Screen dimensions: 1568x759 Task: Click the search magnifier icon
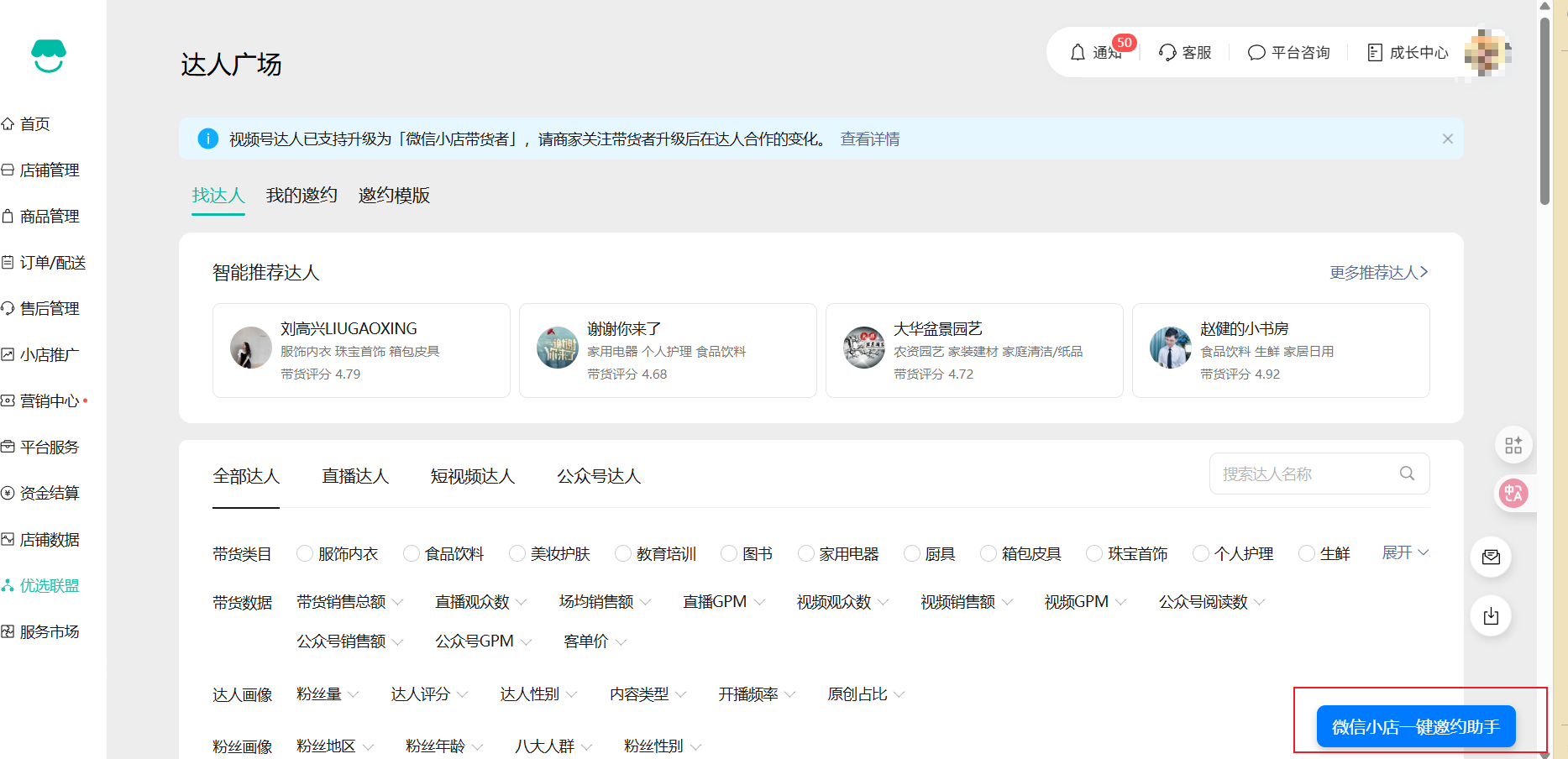tap(1407, 474)
